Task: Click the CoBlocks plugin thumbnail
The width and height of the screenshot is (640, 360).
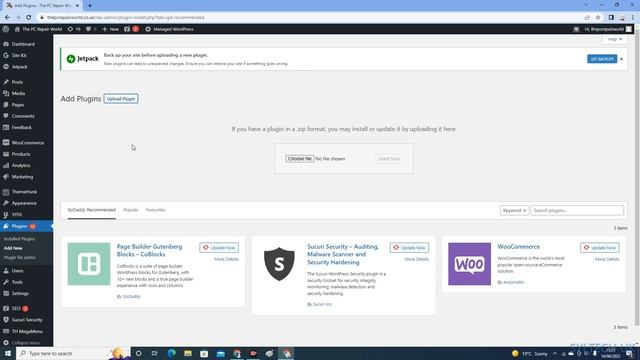Action: (x=89, y=264)
